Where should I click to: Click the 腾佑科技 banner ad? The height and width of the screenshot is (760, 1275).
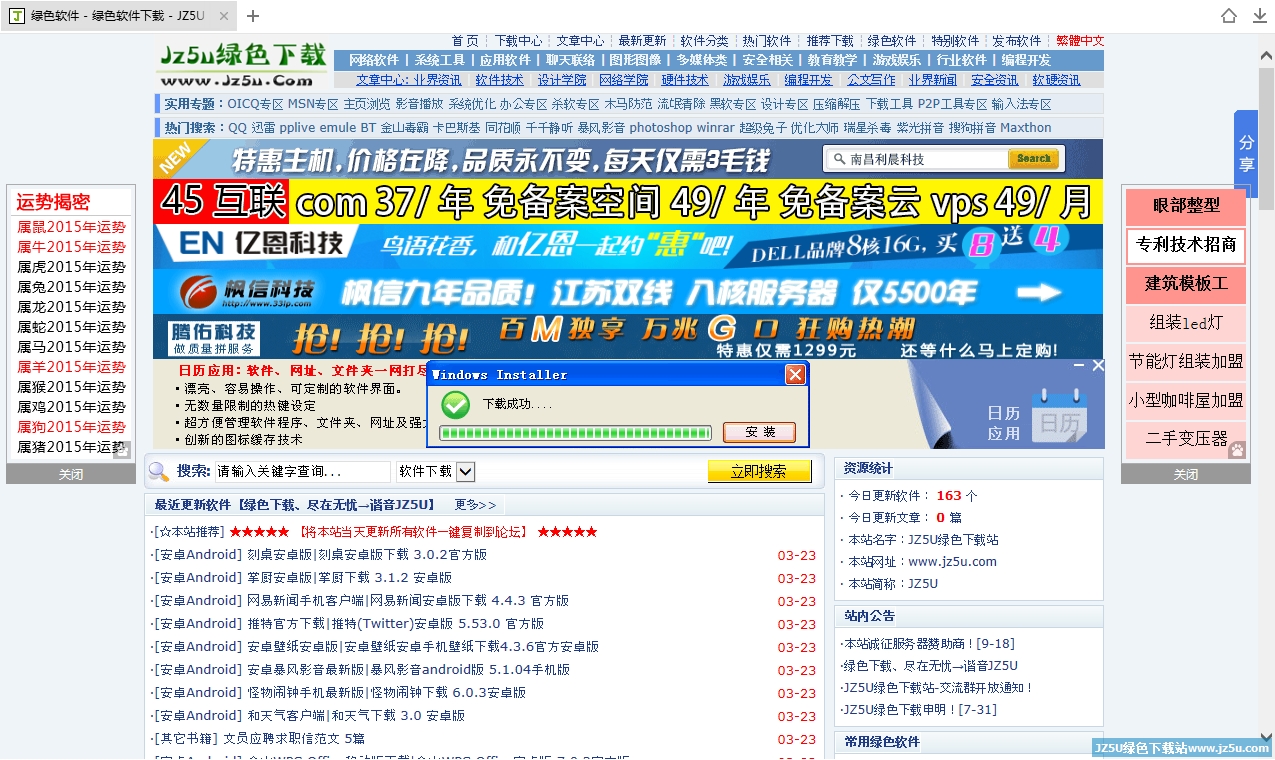(628, 337)
